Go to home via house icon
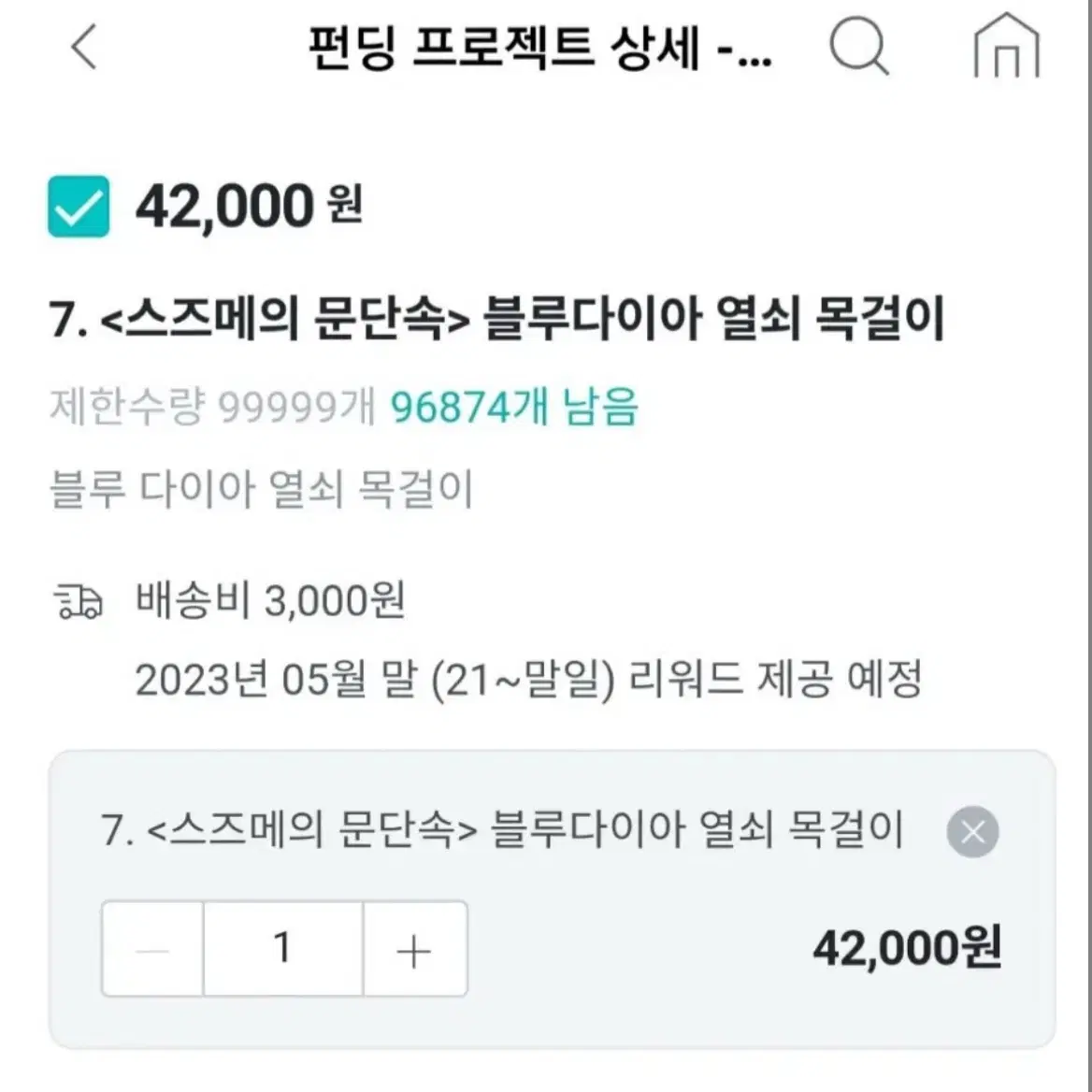1092x1092 pixels. tap(1006, 45)
